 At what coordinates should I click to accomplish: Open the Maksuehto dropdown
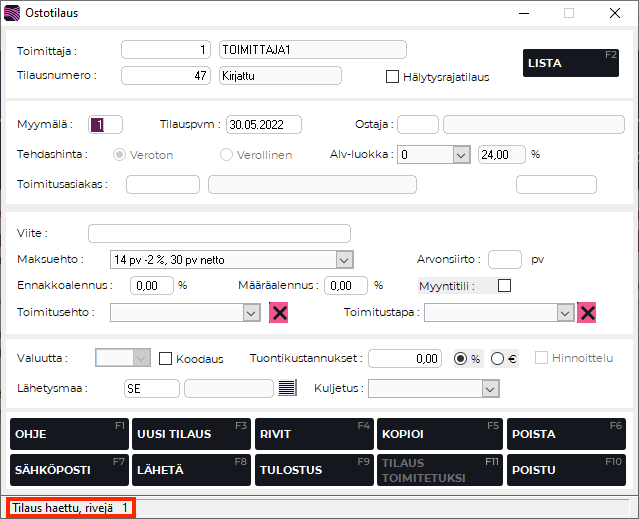click(x=344, y=260)
